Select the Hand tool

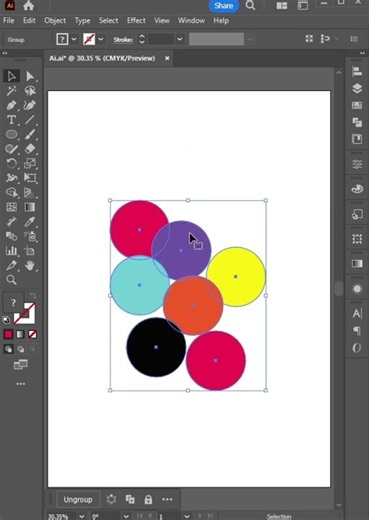click(30, 265)
